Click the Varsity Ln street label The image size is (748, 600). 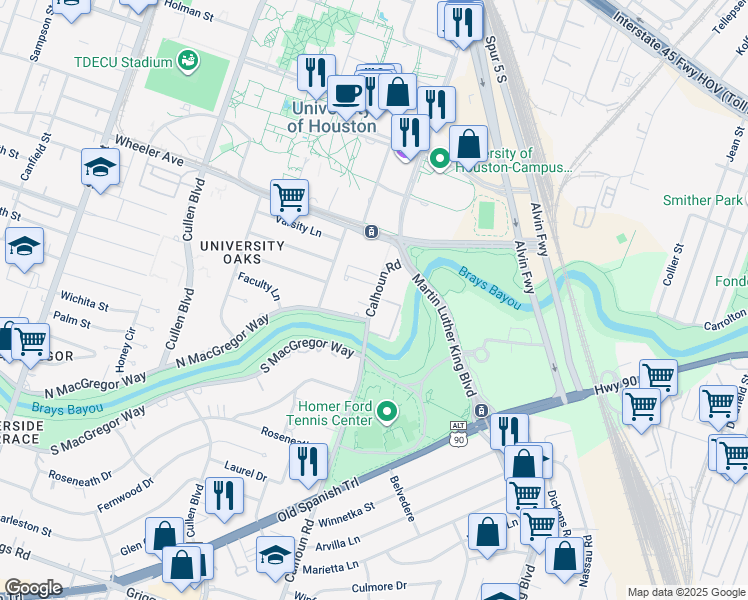(299, 226)
